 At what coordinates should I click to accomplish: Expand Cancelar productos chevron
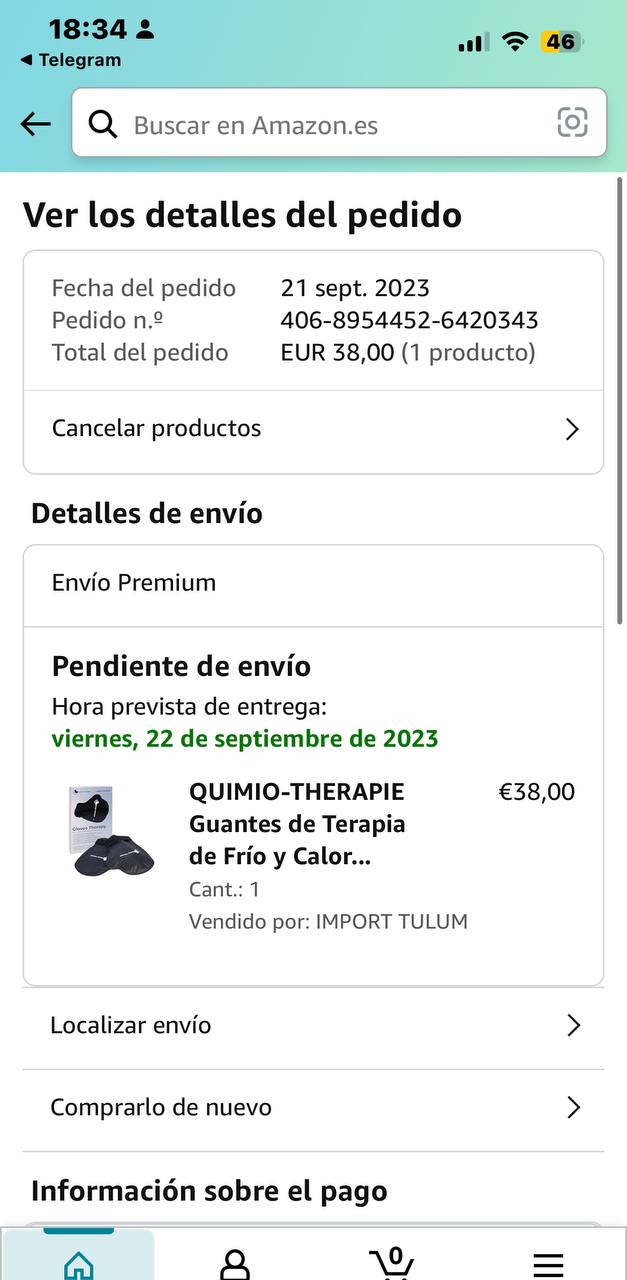(x=572, y=429)
